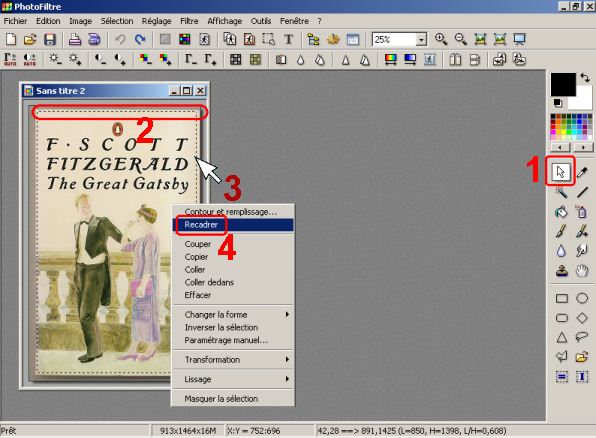Select the Advanced brush tool
This screenshot has width=596, height=438.
click(582, 231)
